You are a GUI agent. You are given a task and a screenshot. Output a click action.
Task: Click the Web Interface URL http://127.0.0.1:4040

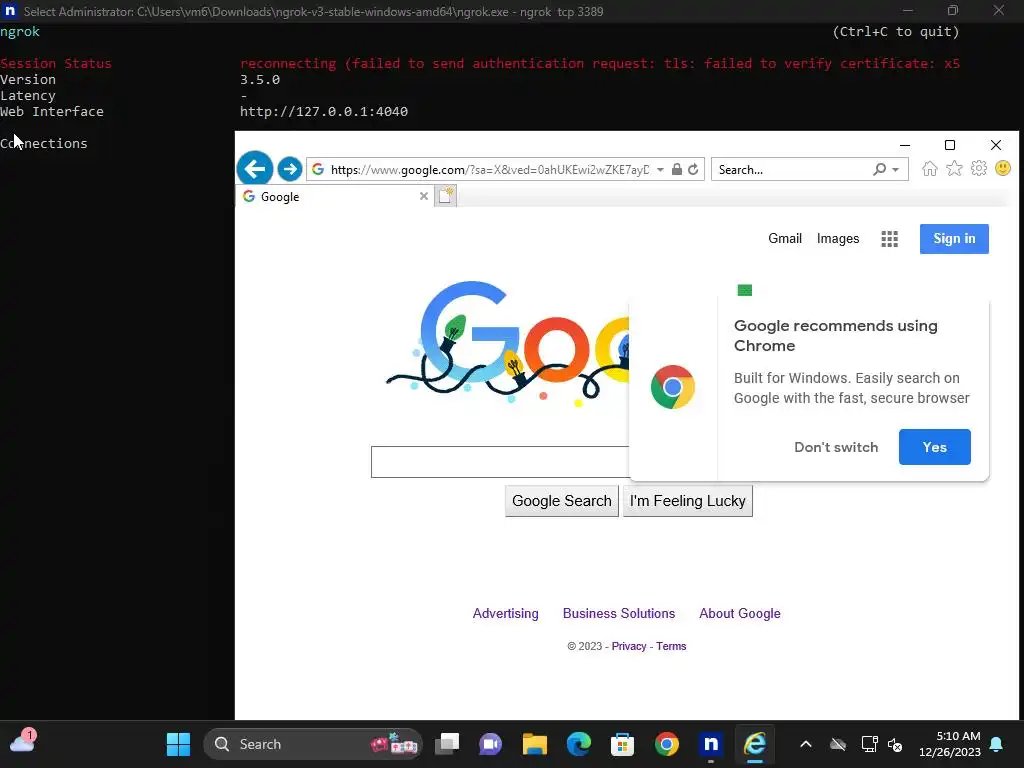tap(324, 112)
